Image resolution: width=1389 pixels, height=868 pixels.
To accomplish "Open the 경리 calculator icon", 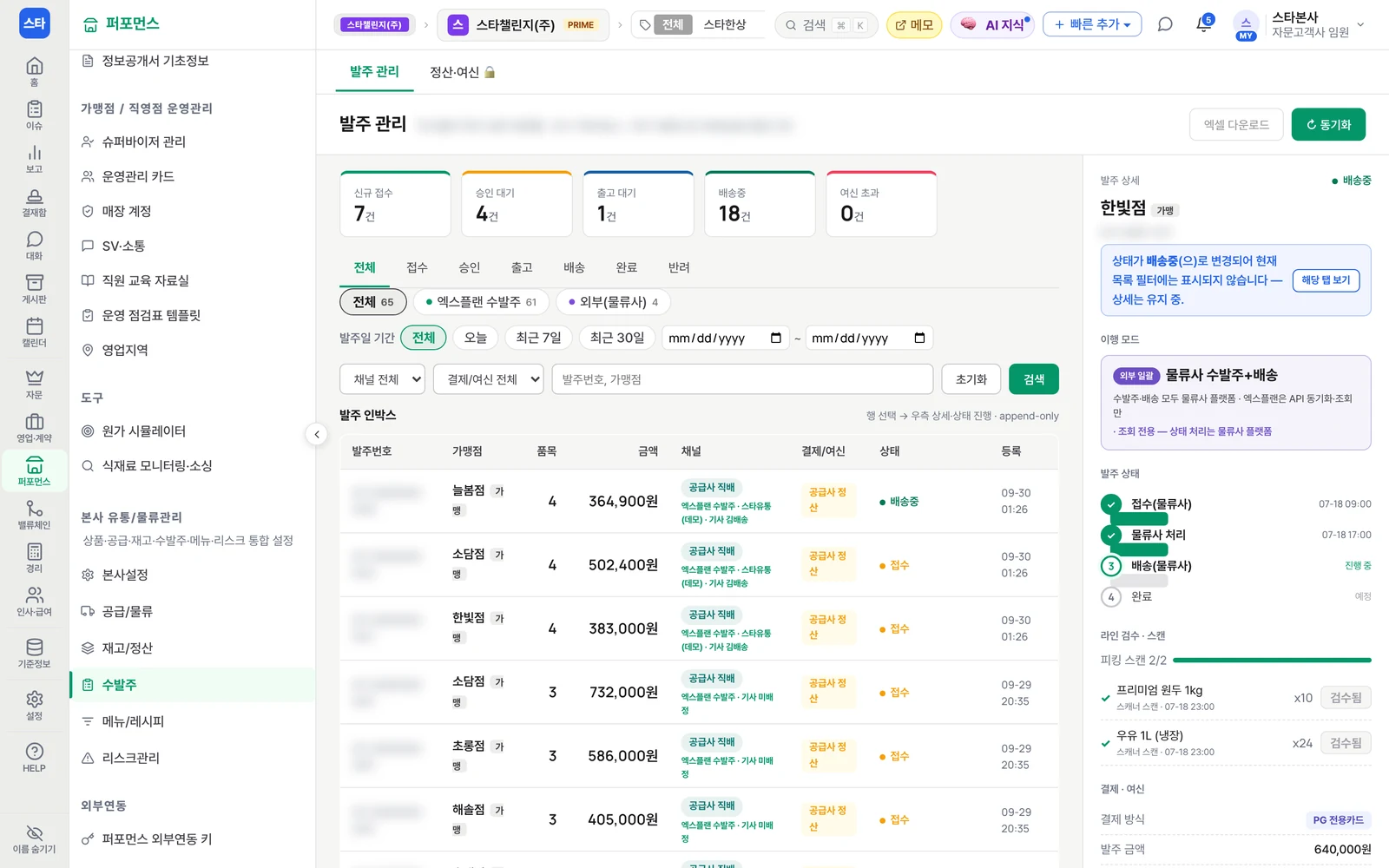I will click(x=34, y=557).
